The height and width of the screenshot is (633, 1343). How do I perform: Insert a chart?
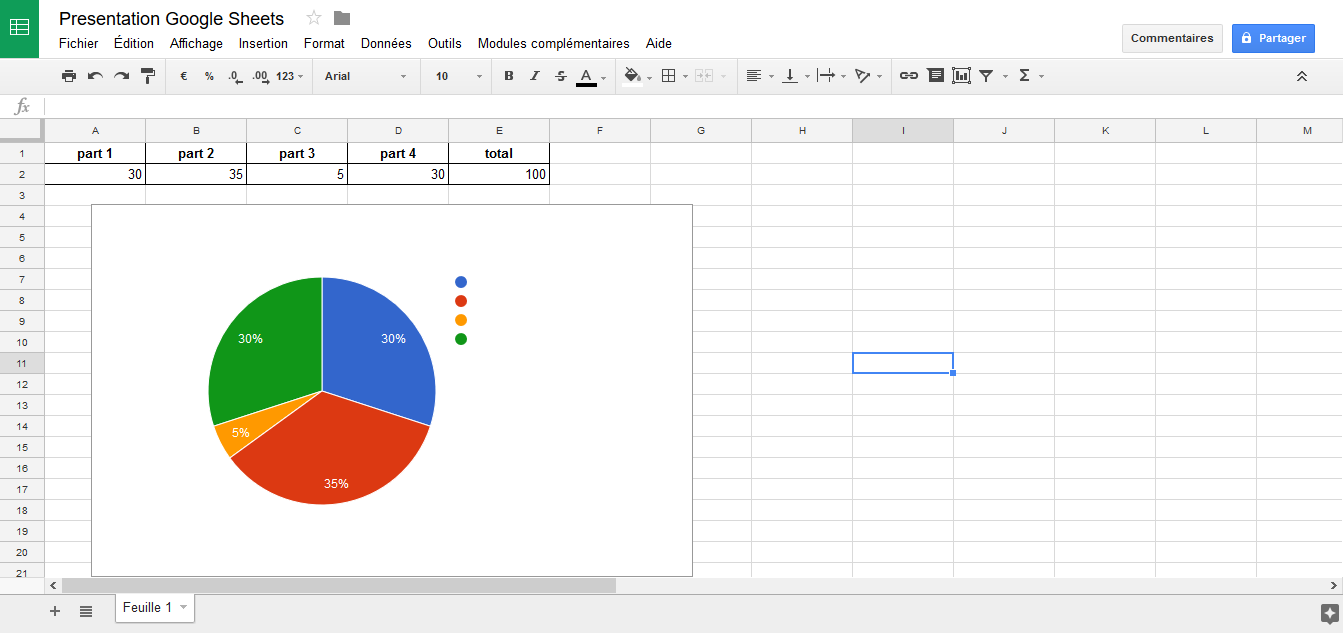[x=961, y=75]
